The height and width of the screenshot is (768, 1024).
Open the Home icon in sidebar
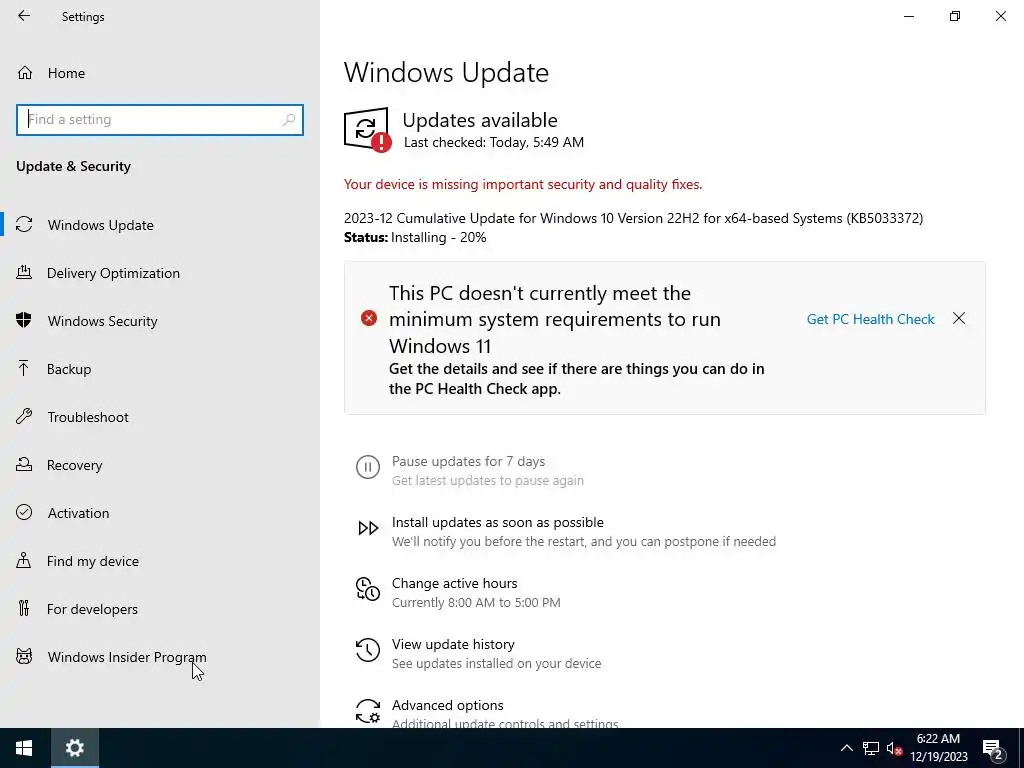25,72
